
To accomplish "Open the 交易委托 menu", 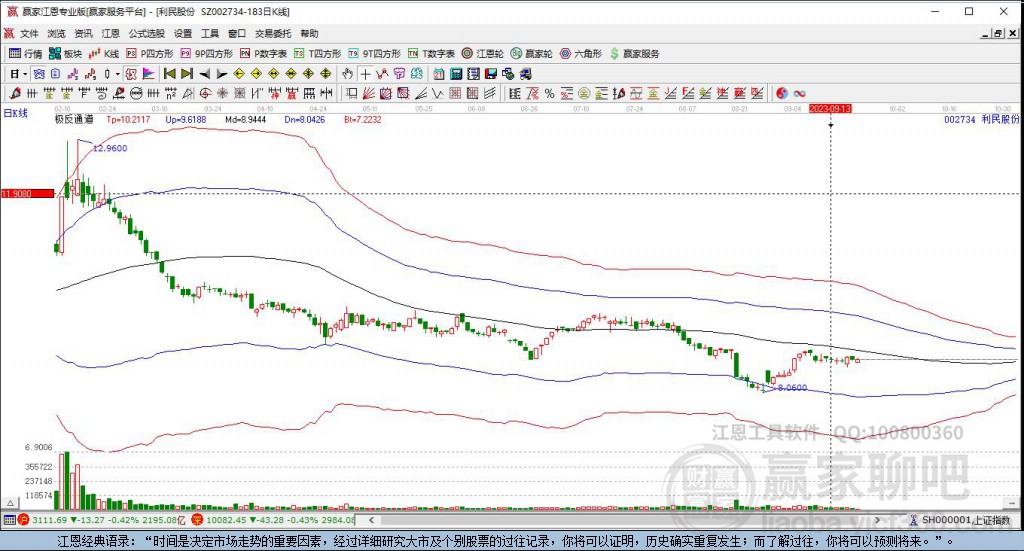I will coord(273,33).
